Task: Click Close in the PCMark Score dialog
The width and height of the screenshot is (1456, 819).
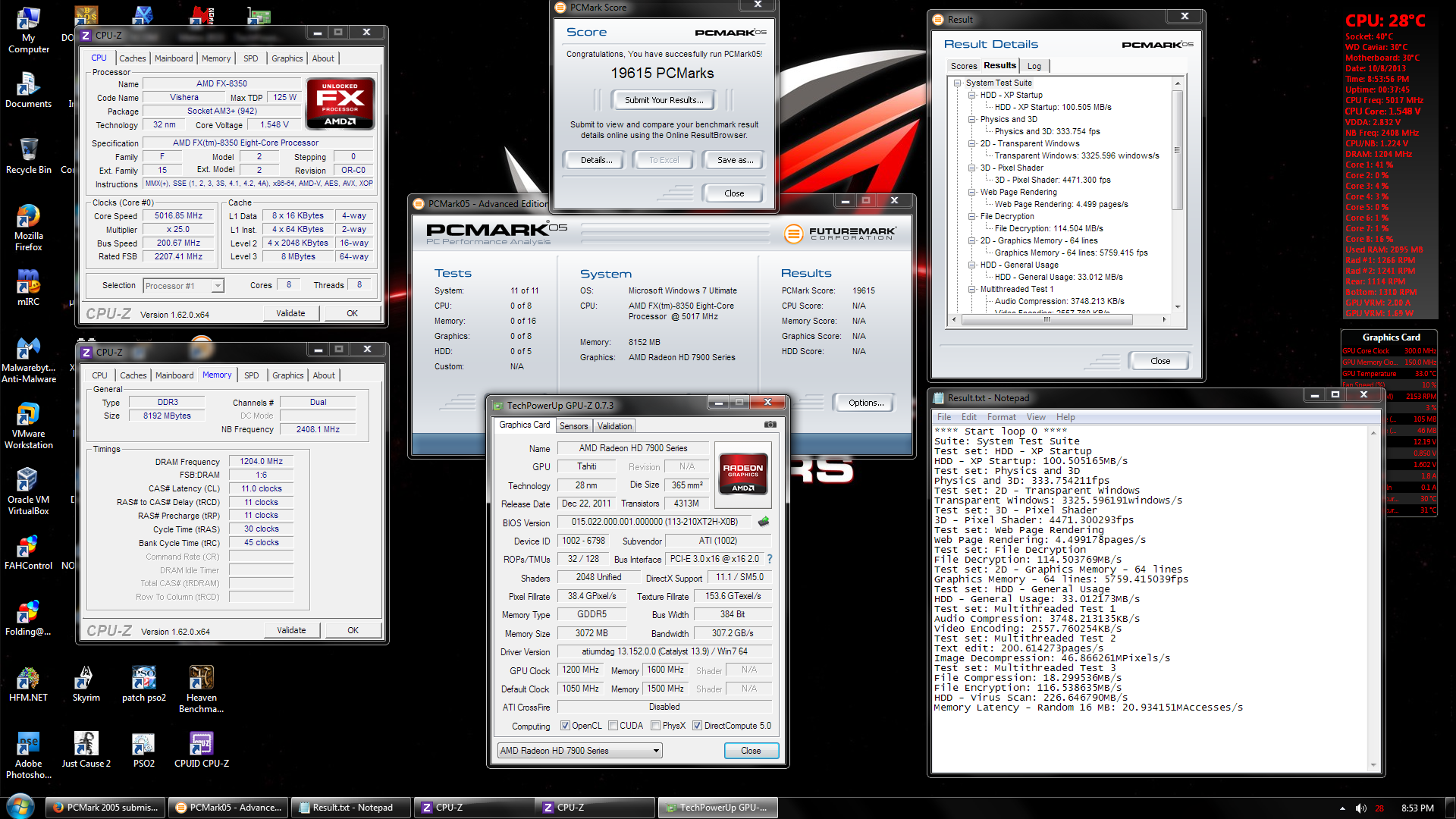Action: pyautogui.click(x=734, y=193)
